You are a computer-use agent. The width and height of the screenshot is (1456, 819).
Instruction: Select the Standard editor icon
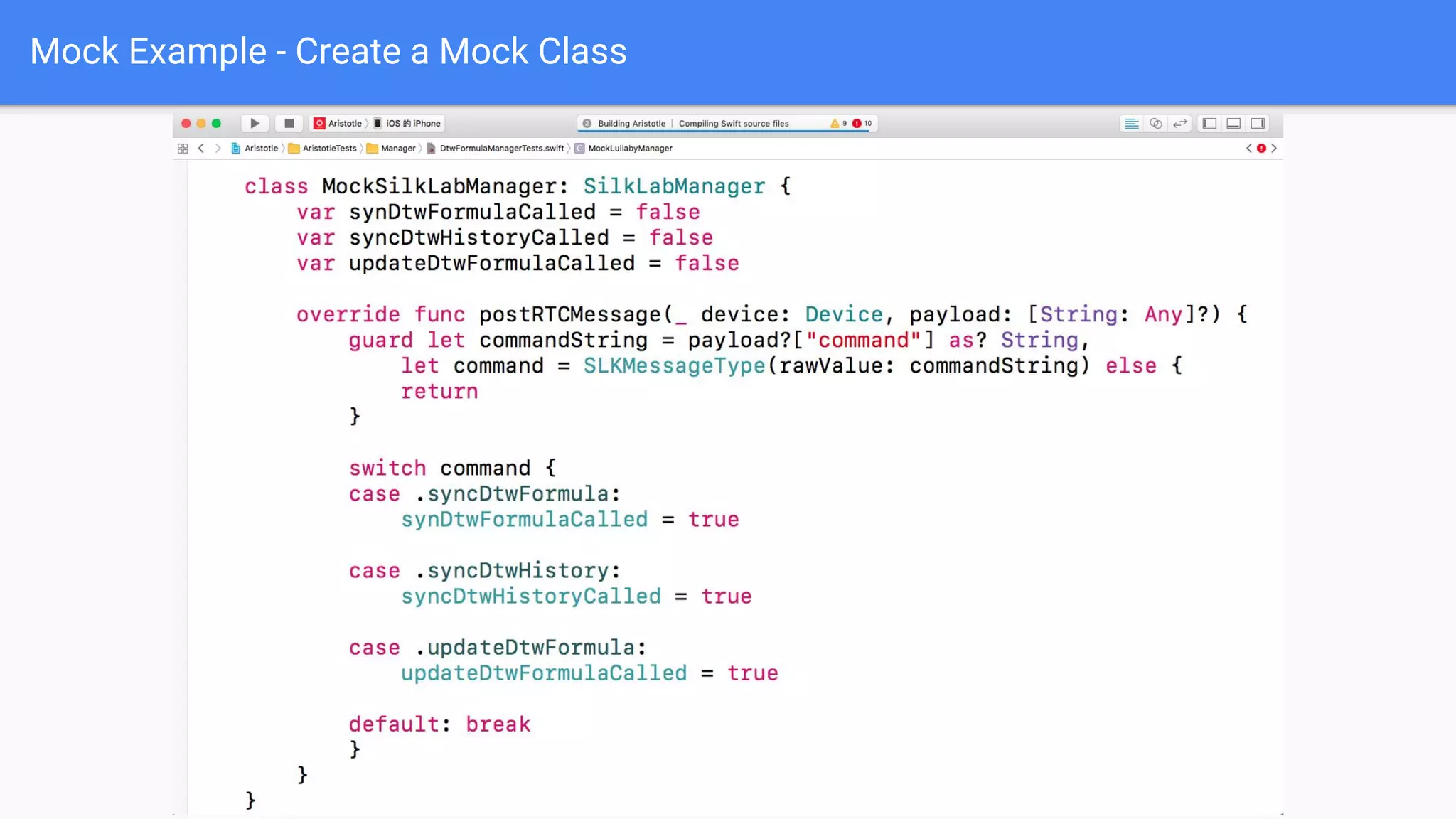(x=1131, y=124)
